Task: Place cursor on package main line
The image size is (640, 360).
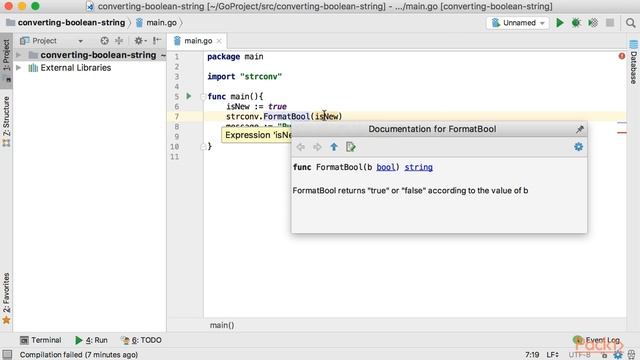Action: (x=235, y=57)
